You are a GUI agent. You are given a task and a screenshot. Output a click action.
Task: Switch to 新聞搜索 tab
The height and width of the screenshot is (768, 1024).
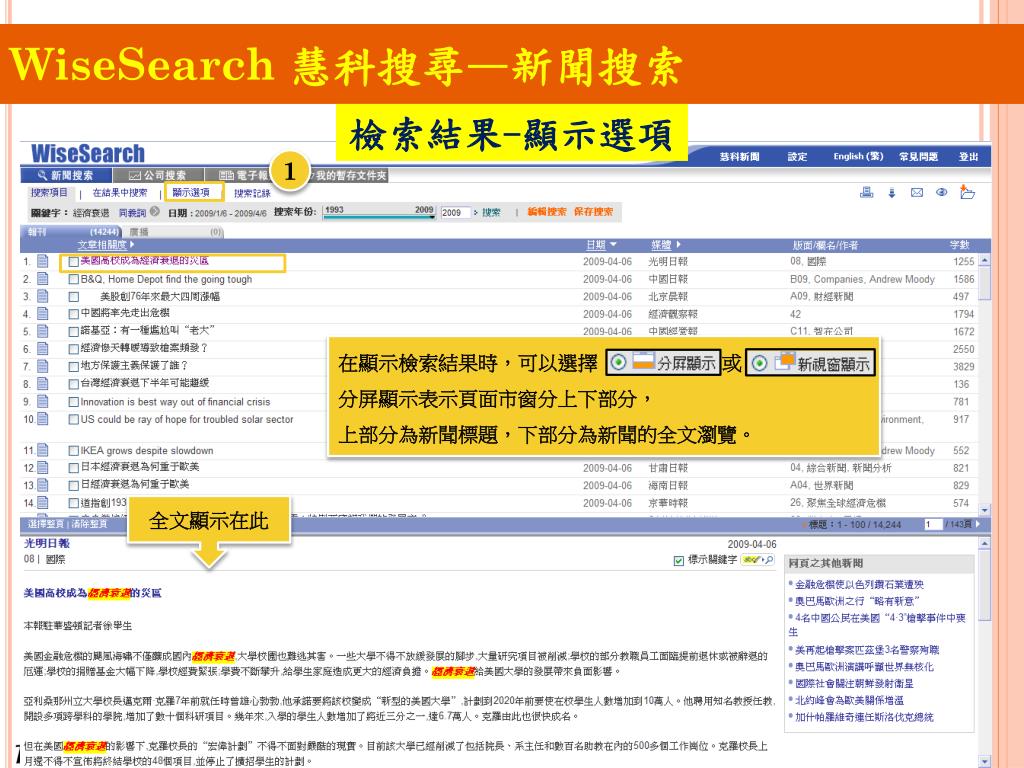coord(65,175)
